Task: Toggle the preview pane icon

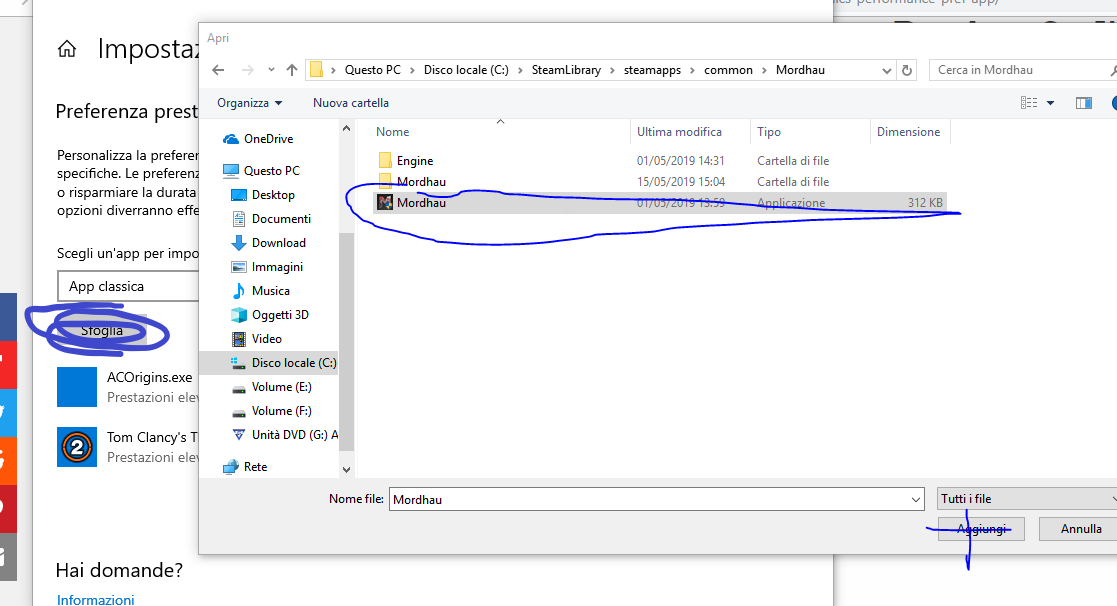Action: click(1084, 103)
